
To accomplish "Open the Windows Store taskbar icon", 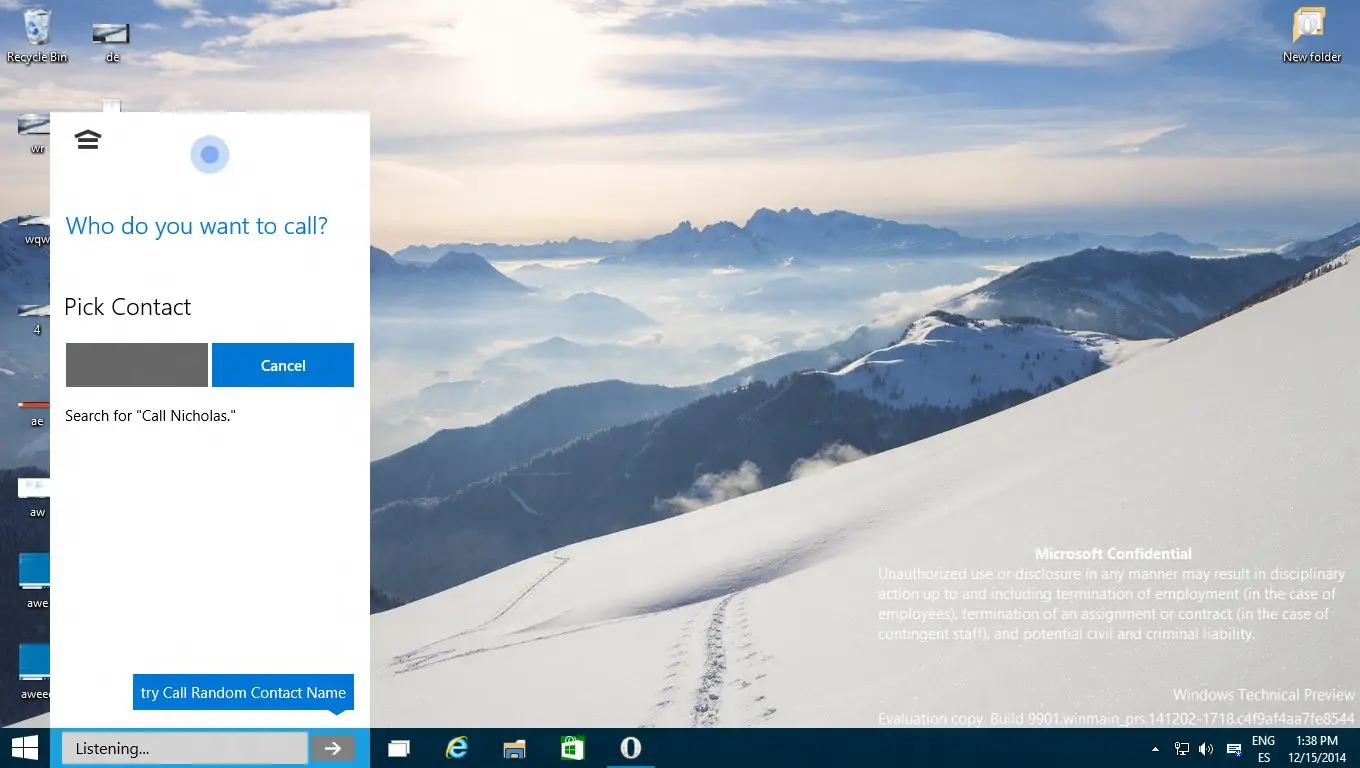I will click(x=573, y=748).
